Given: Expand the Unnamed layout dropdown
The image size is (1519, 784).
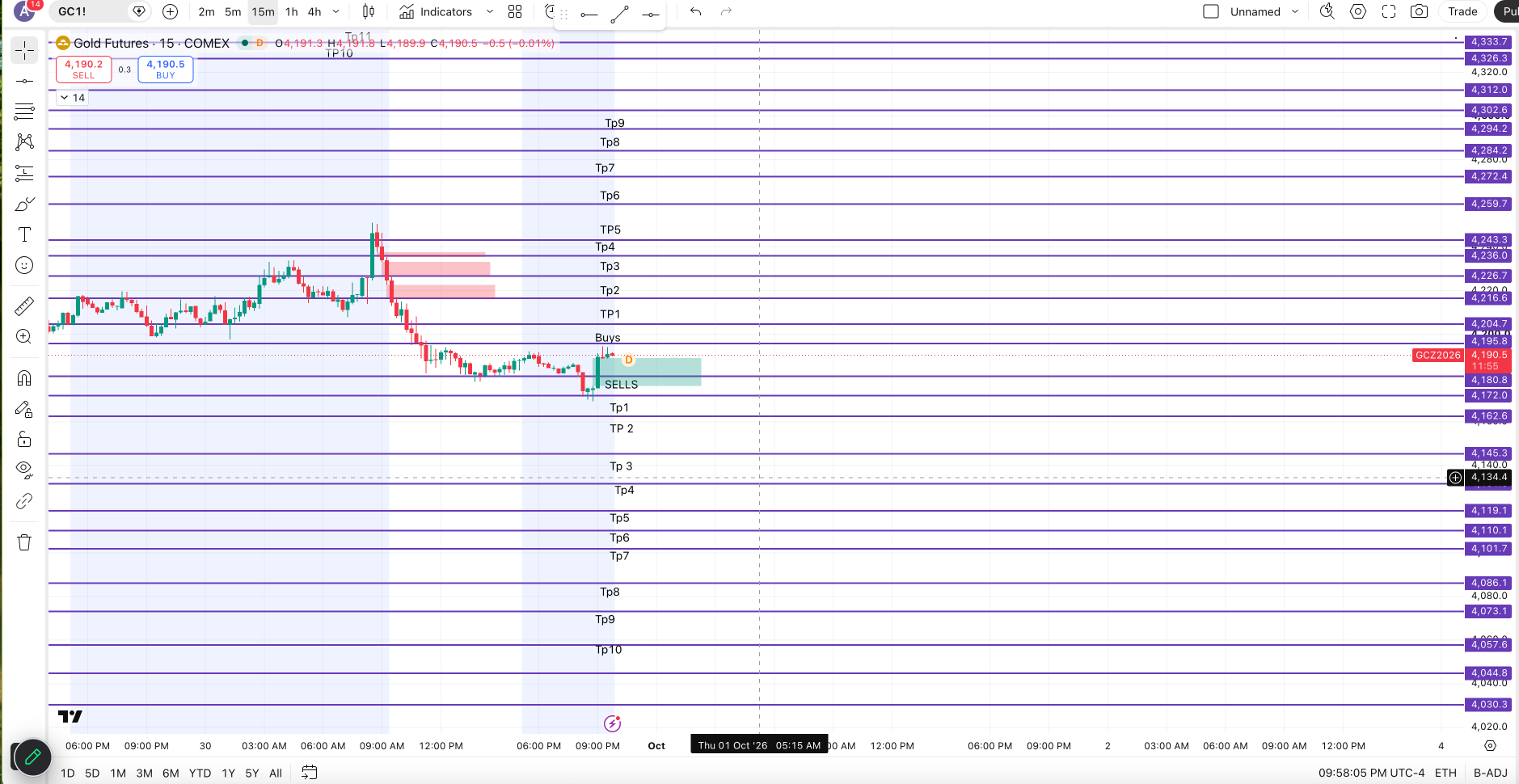Looking at the screenshot, I should [1295, 11].
